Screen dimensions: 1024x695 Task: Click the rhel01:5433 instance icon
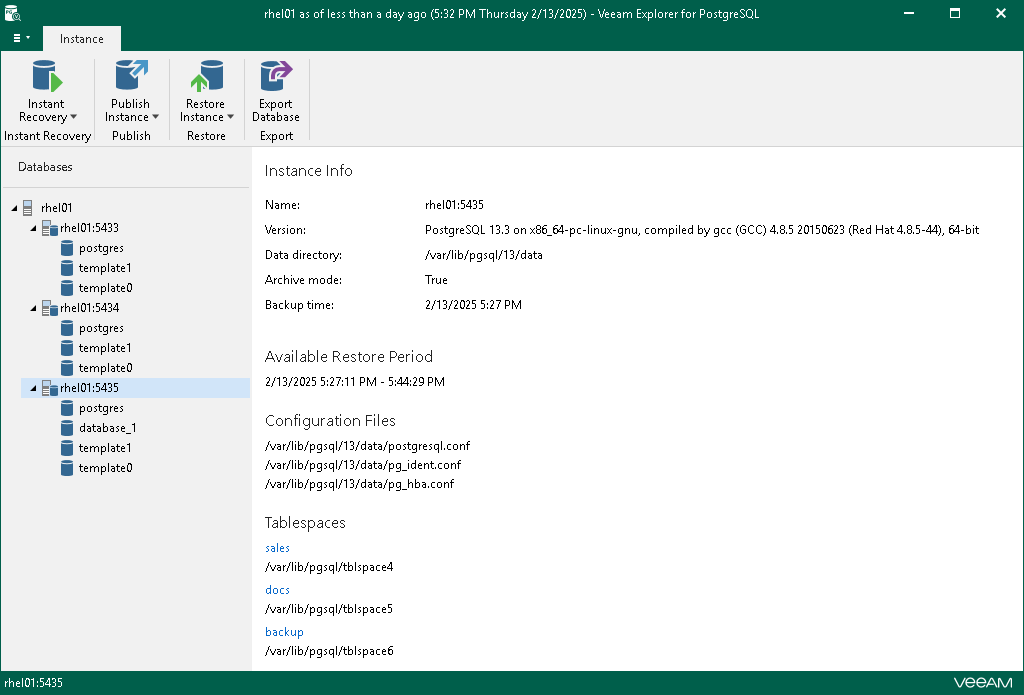point(49,228)
